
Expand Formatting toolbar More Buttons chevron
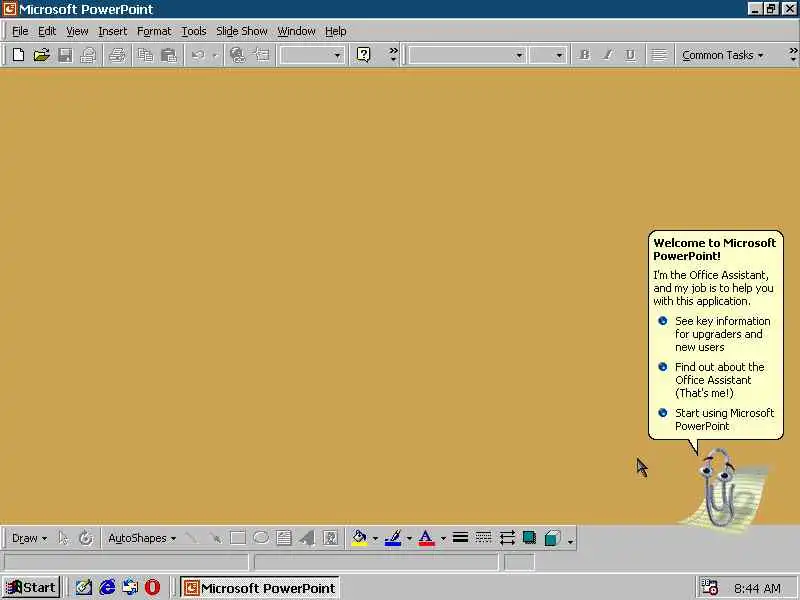(x=793, y=55)
